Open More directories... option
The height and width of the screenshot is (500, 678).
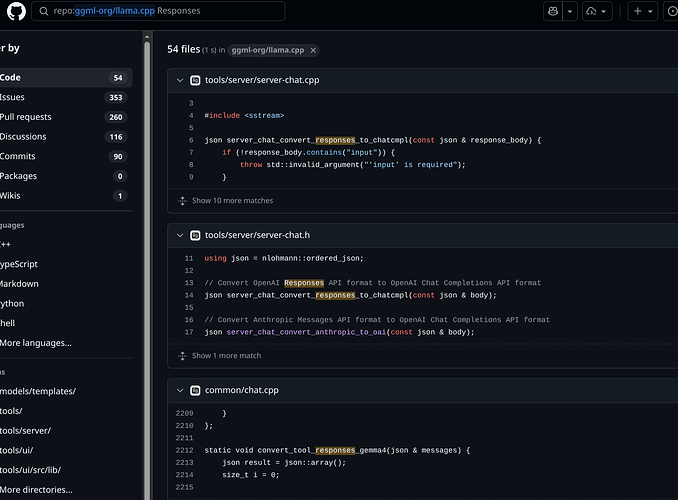coord(36,490)
